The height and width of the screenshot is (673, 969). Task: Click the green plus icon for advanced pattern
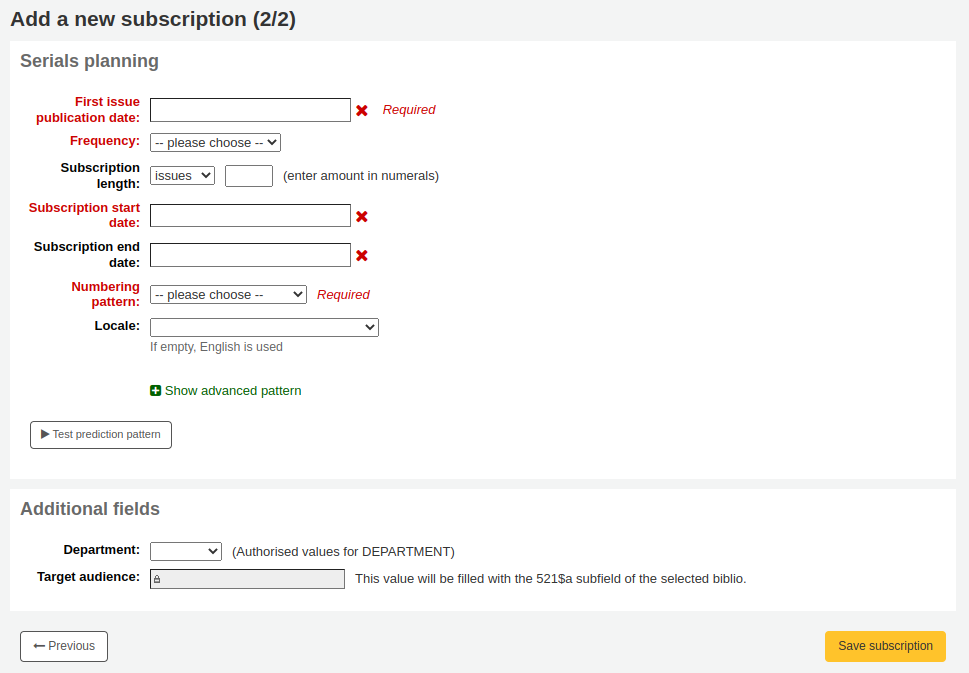[x=156, y=391]
